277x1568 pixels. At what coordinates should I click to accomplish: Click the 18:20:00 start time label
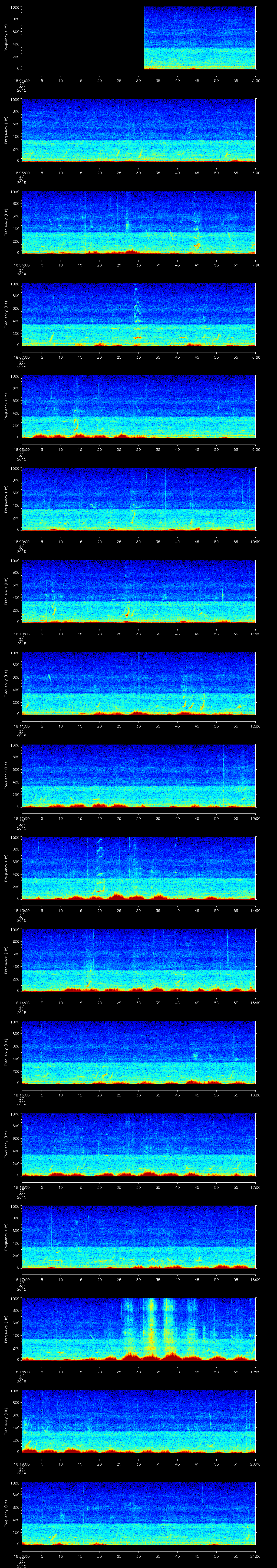[21, 1556]
